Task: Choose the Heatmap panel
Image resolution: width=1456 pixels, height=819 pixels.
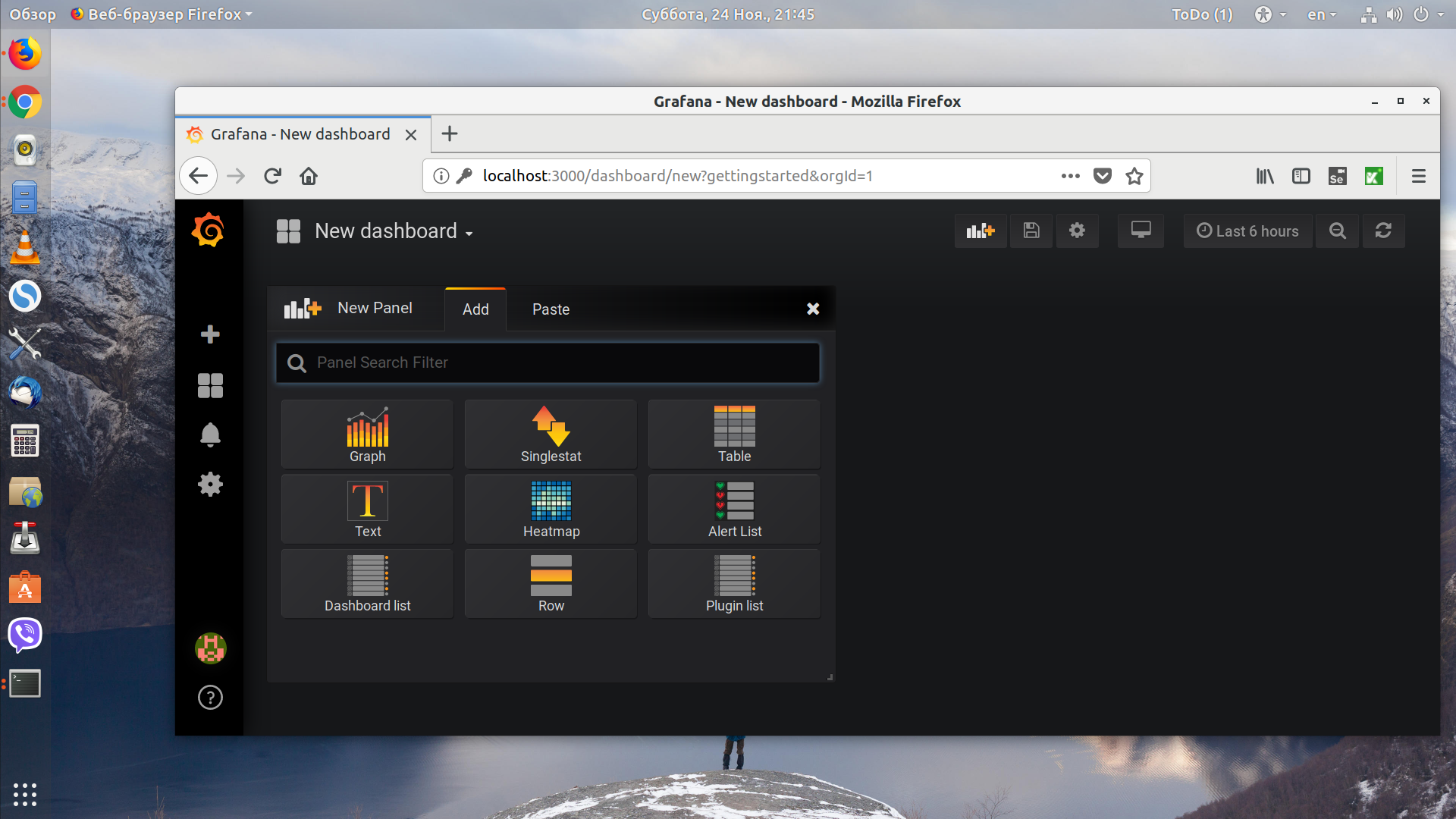Action: click(551, 509)
